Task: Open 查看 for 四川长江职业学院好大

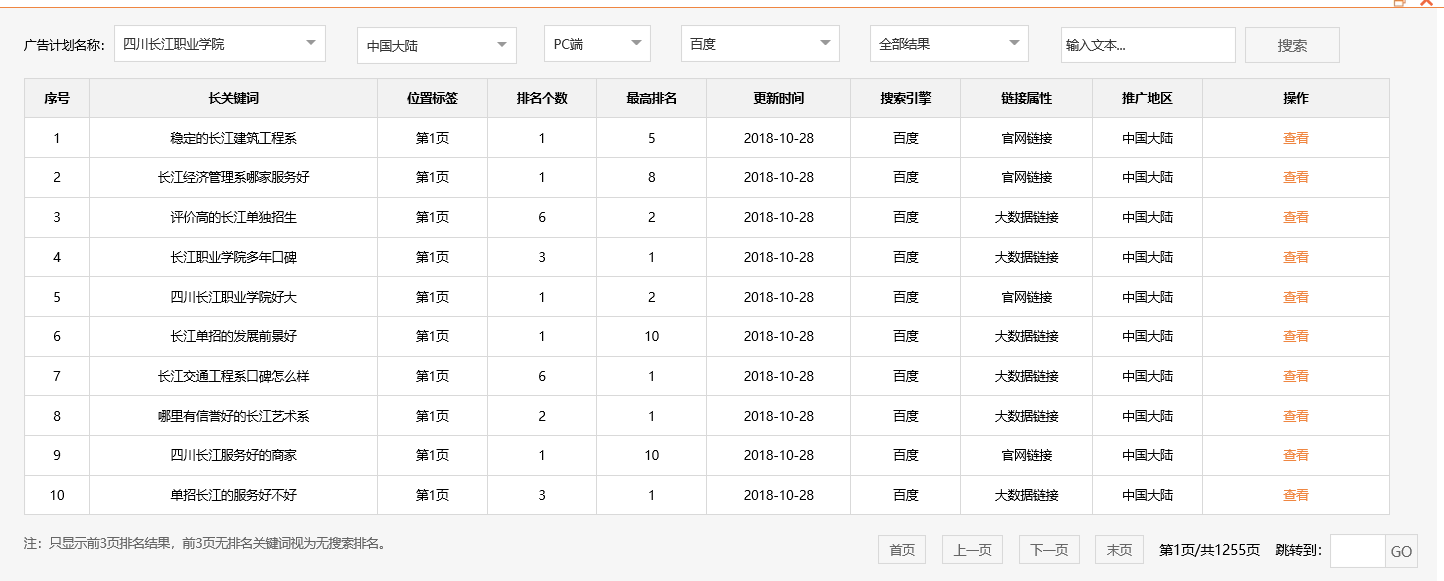Action: pyautogui.click(x=1295, y=296)
